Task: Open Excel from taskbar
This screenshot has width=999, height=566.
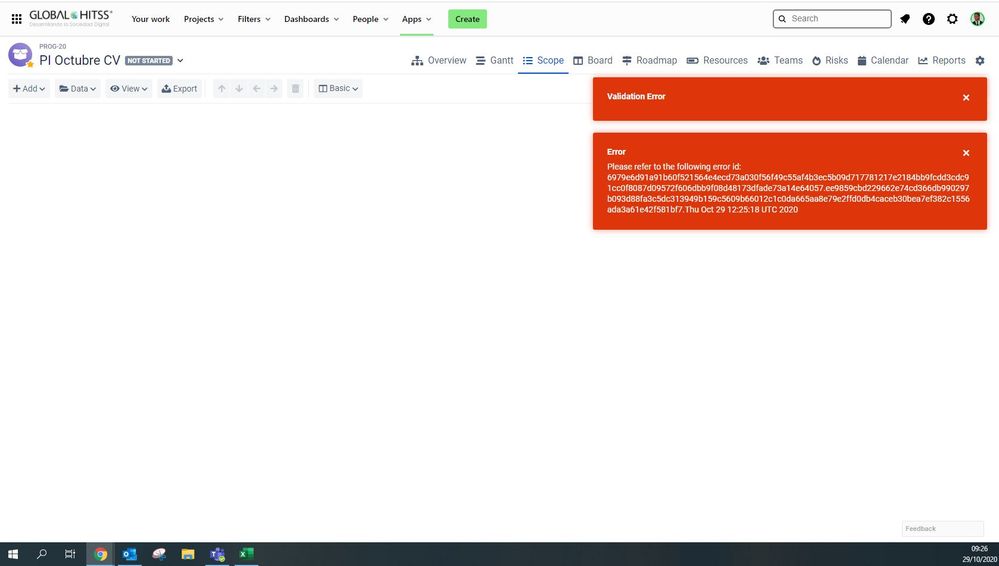Action: click(246, 554)
